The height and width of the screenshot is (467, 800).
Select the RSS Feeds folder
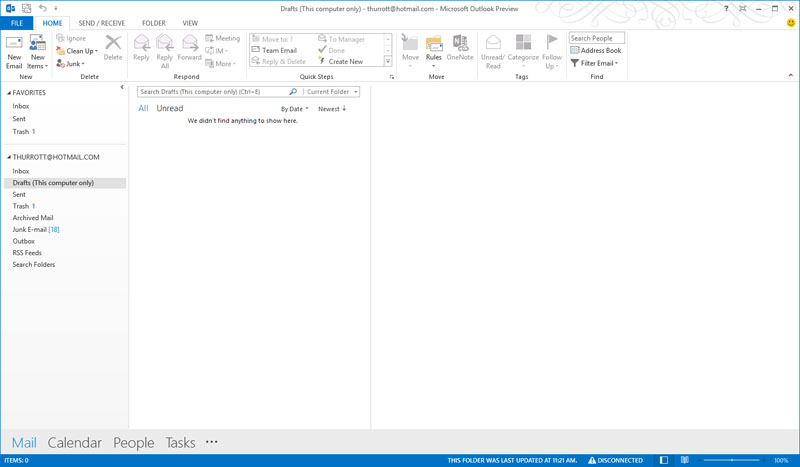point(27,253)
